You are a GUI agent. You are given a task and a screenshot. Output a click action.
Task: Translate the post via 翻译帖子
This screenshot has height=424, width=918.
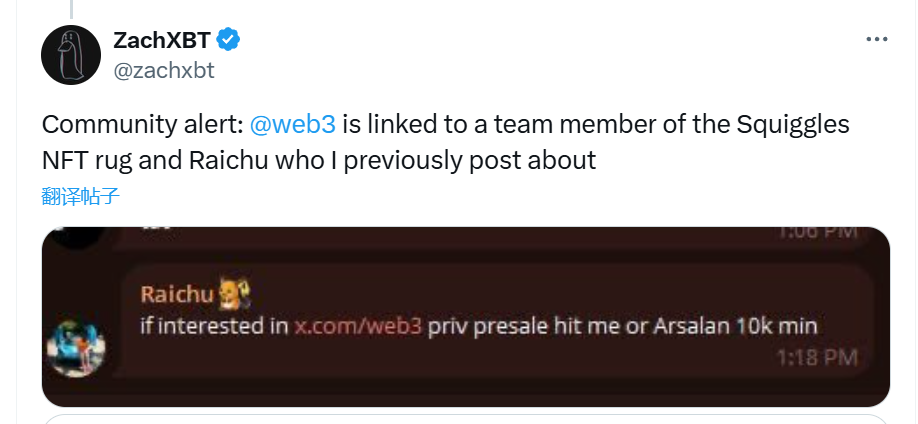coord(81,196)
